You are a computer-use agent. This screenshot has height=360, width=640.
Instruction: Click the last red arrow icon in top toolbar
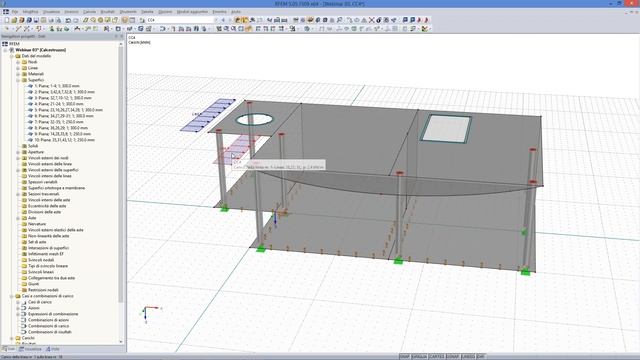point(427,20)
